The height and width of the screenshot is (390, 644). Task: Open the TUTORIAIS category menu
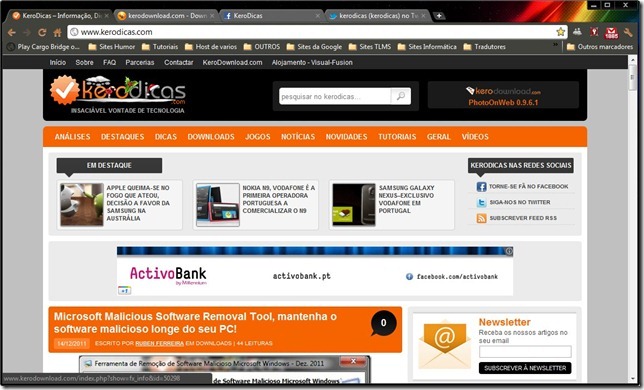pos(397,137)
